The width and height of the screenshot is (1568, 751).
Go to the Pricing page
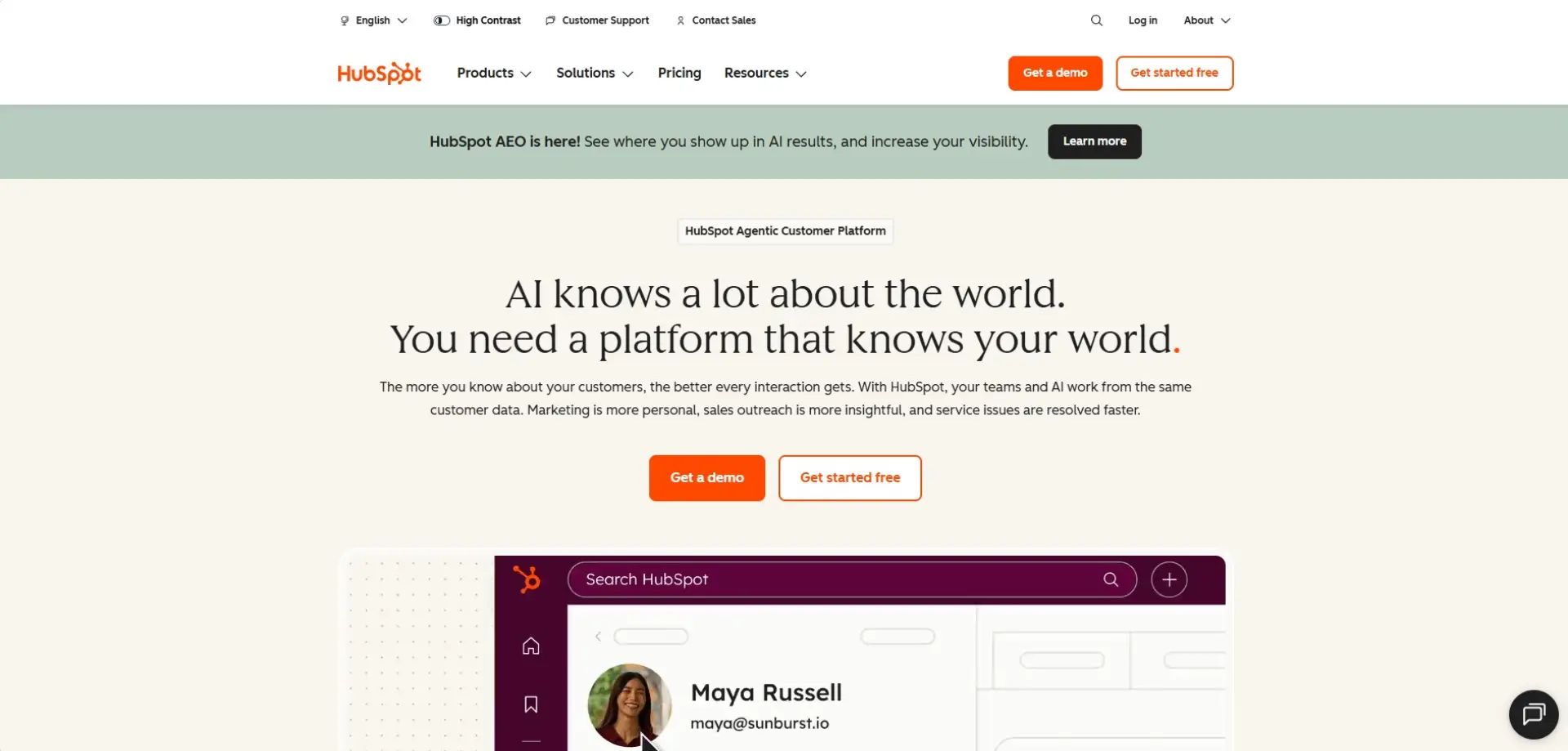pyautogui.click(x=679, y=73)
